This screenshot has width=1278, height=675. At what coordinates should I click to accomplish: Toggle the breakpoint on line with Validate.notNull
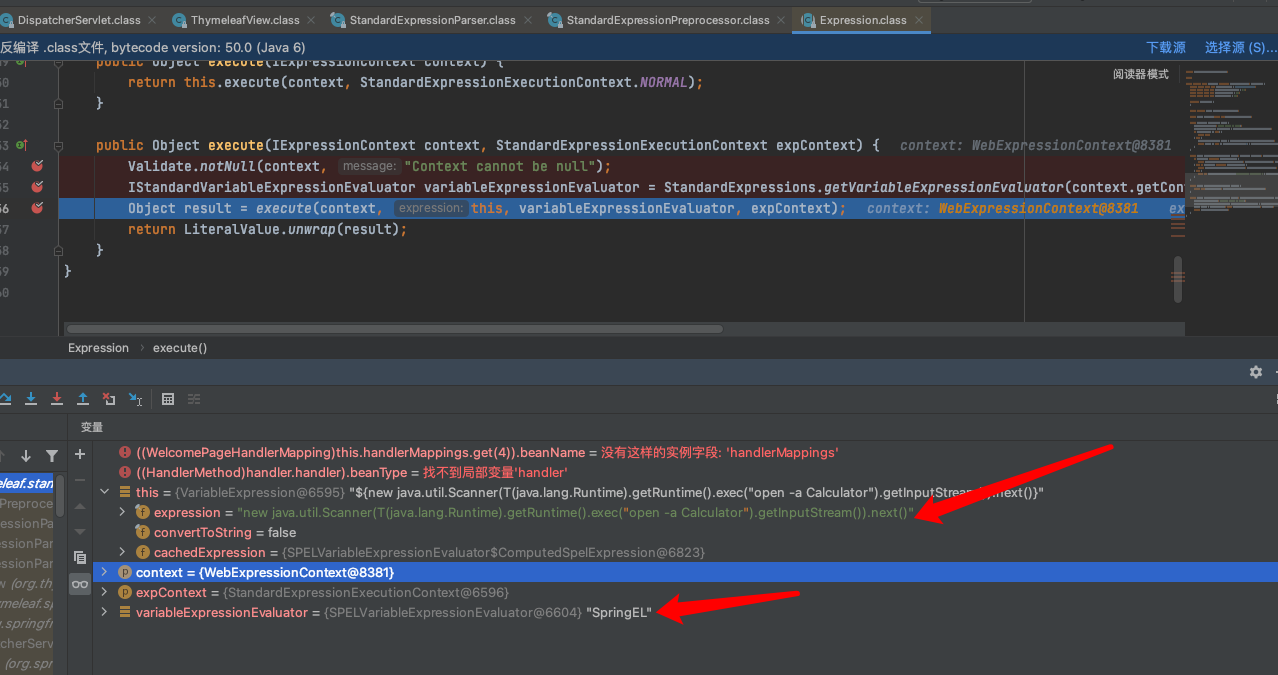pyautogui.click(x=37, y=166)
